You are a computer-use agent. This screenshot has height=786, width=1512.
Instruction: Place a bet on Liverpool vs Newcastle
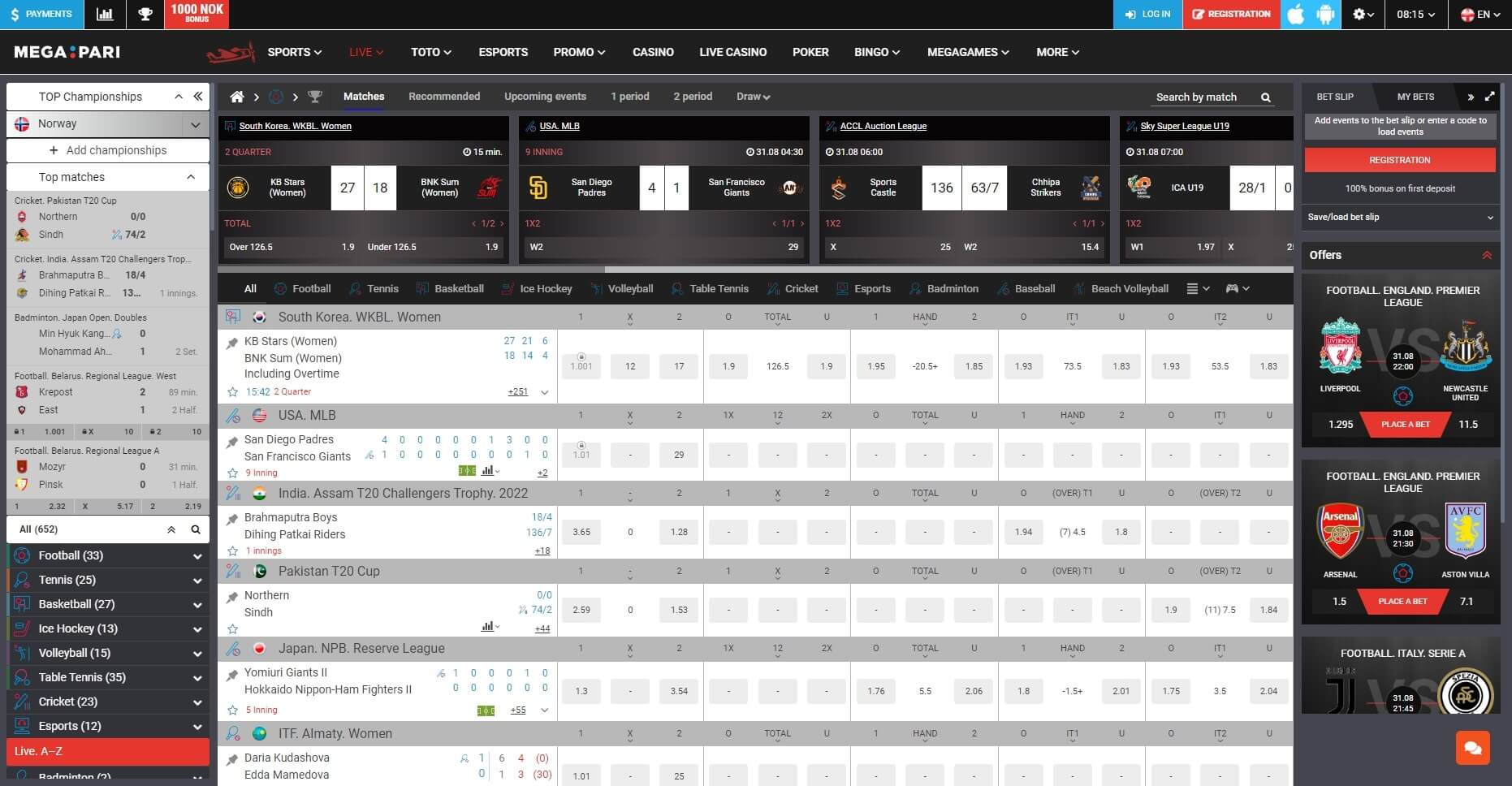point(1405,424)
